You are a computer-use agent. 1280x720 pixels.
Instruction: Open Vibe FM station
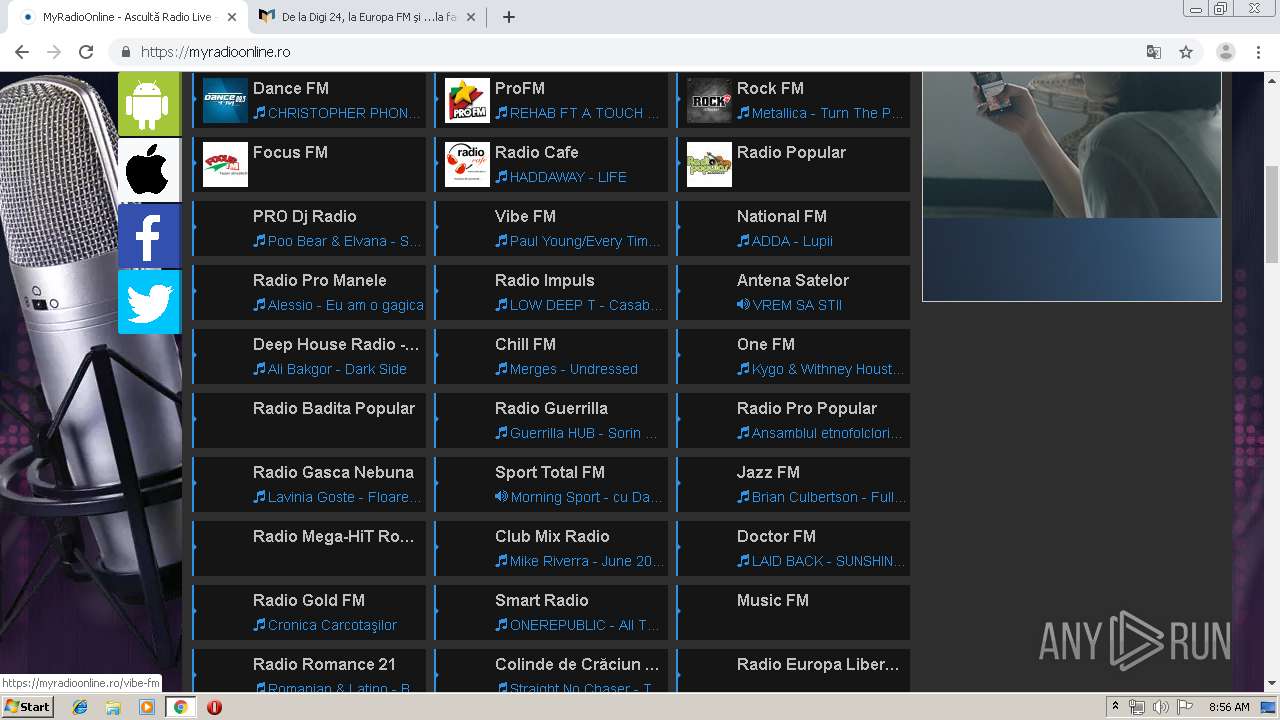pyautogui.click(x=552, y=228)
